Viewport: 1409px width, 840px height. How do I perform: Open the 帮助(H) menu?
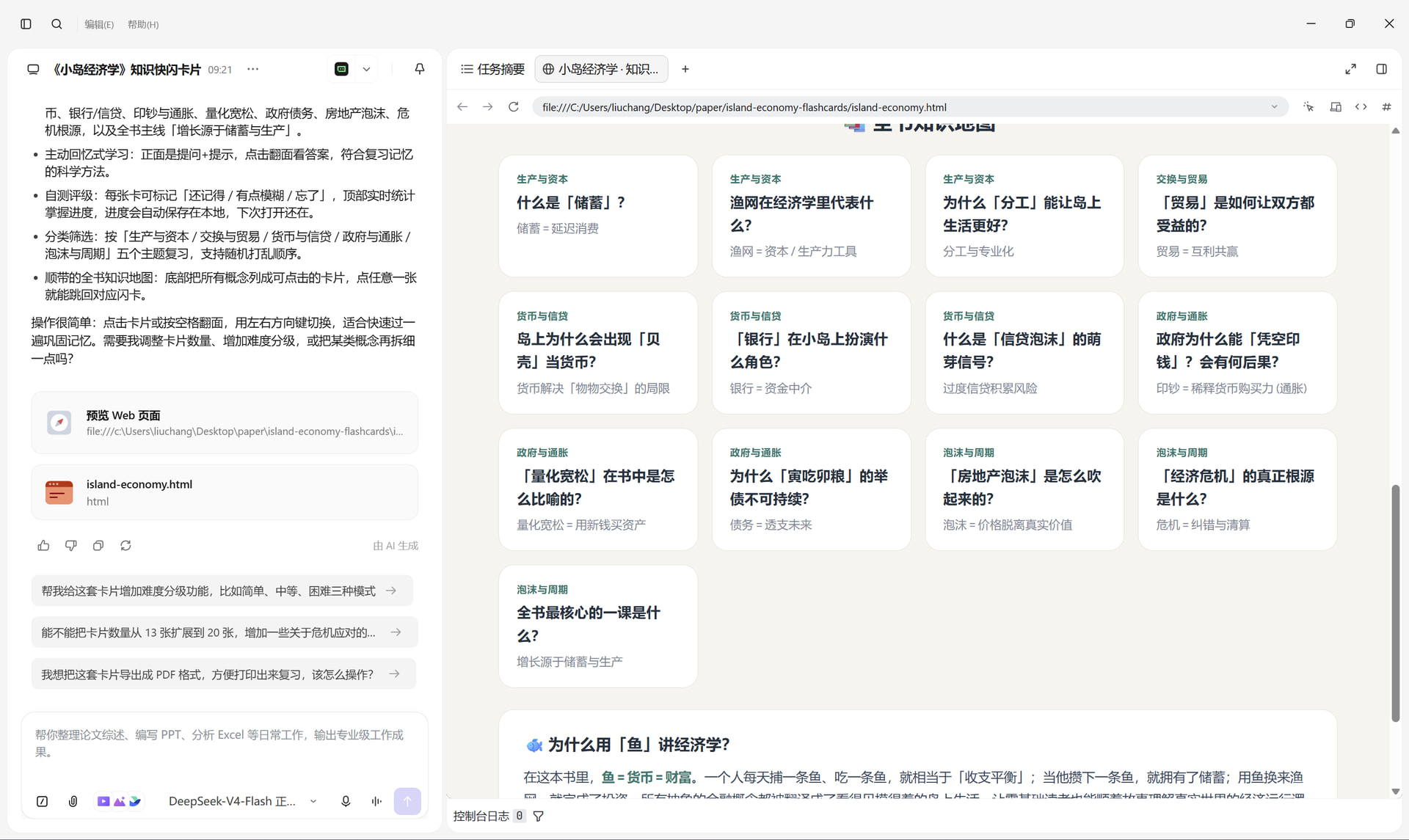[143, 24]
